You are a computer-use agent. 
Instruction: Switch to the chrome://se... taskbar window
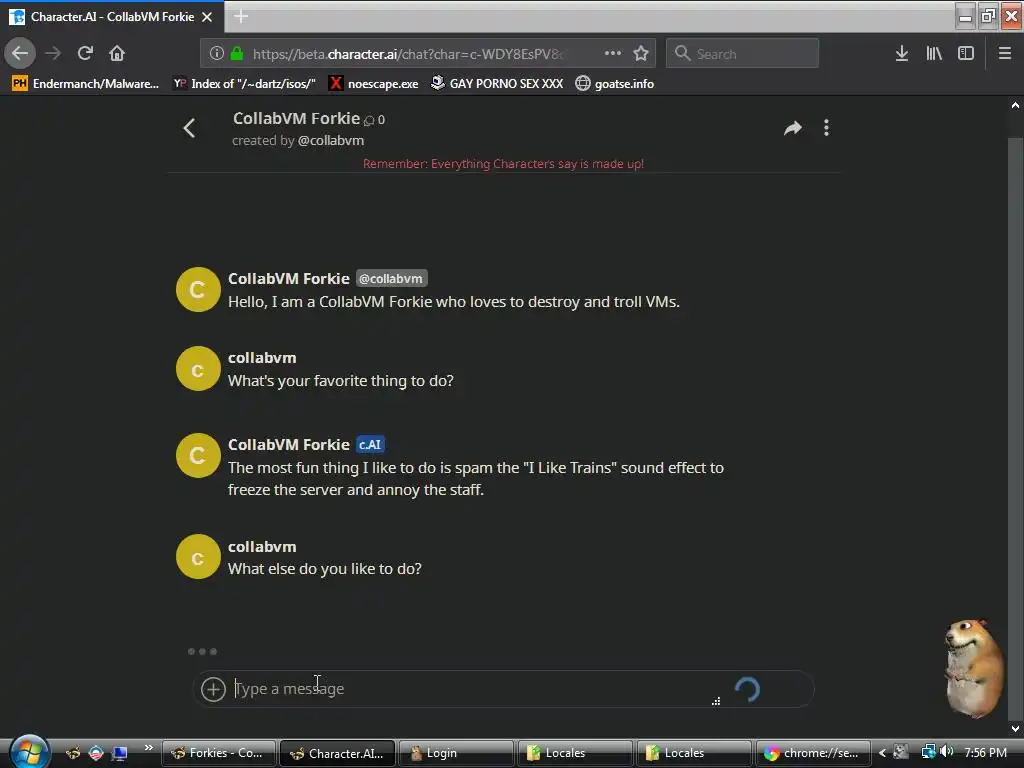[x=812, y=753]
